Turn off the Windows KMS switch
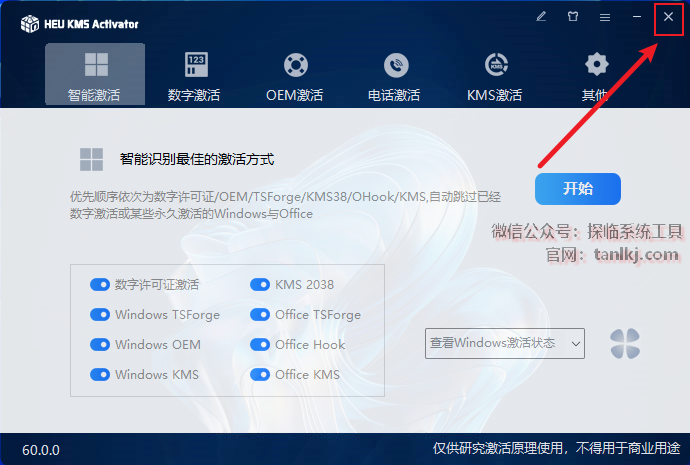Viewport: 690px width, 465px height. point(100,374)
